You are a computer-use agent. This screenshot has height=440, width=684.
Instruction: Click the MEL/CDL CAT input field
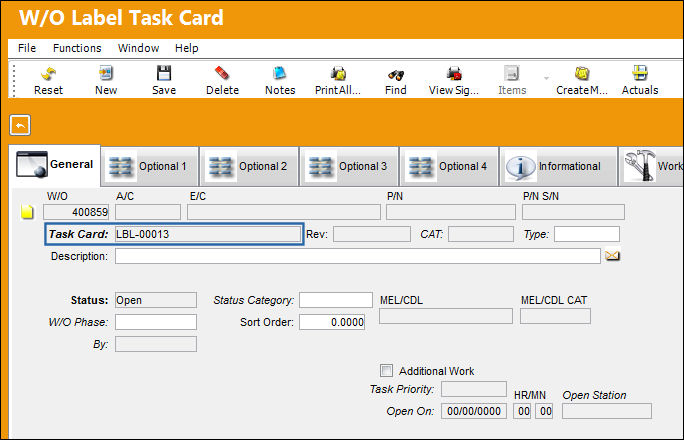[x=555, y=316]
